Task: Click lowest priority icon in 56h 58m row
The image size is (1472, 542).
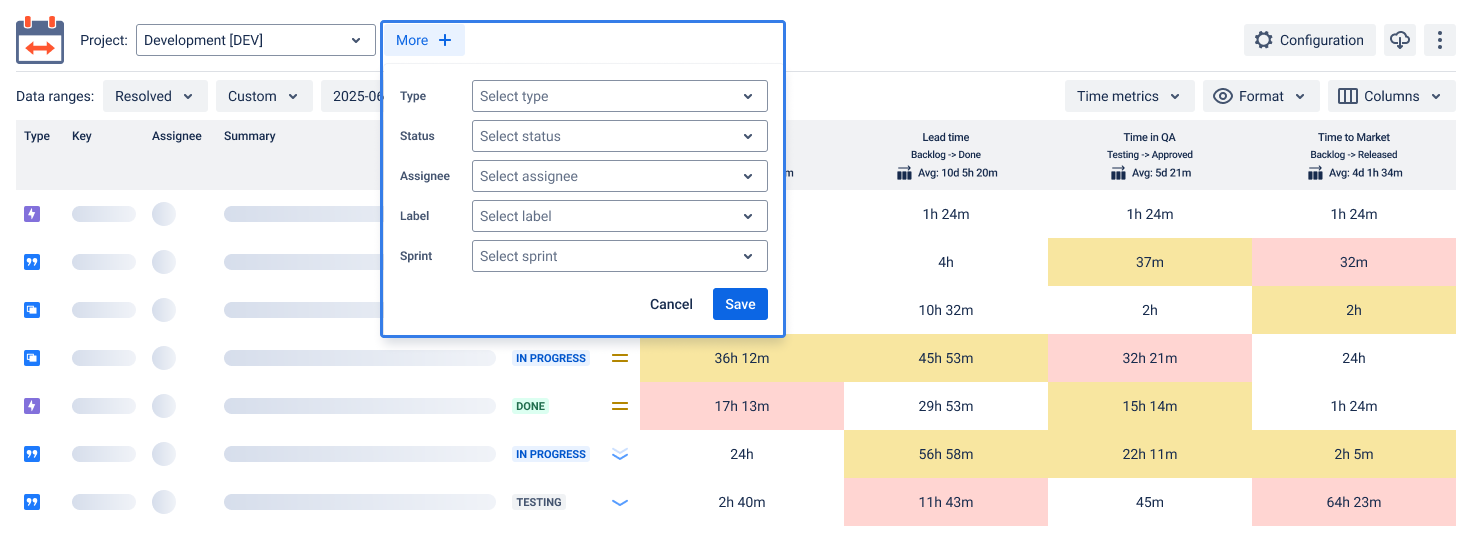Action: pos(620,454)
